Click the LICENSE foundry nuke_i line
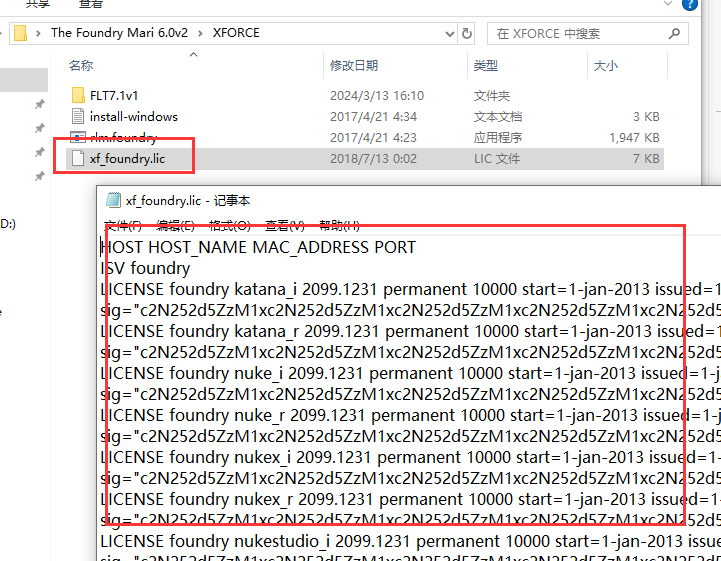Image resolution: width=721 pixels, height=561 pixels. pos(411,373)
